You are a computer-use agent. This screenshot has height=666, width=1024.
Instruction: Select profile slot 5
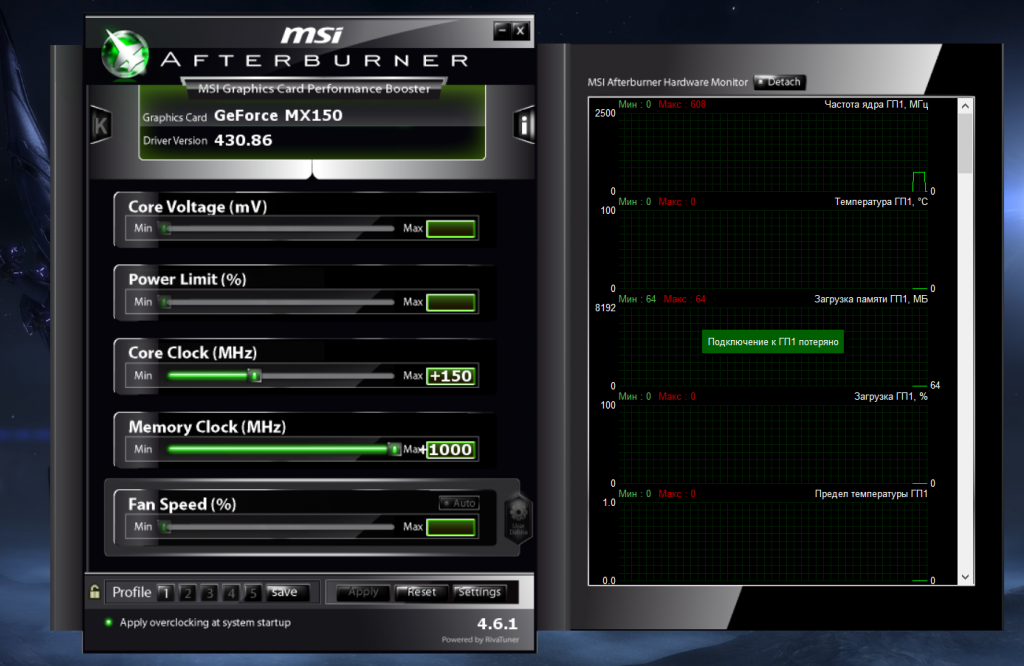[253, 593]
